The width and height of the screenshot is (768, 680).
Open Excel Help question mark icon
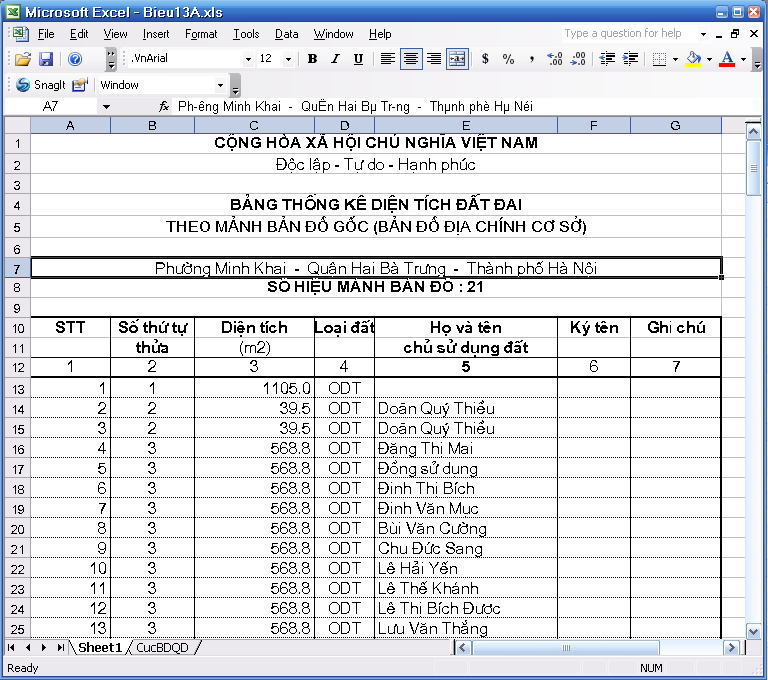[75, 59]
